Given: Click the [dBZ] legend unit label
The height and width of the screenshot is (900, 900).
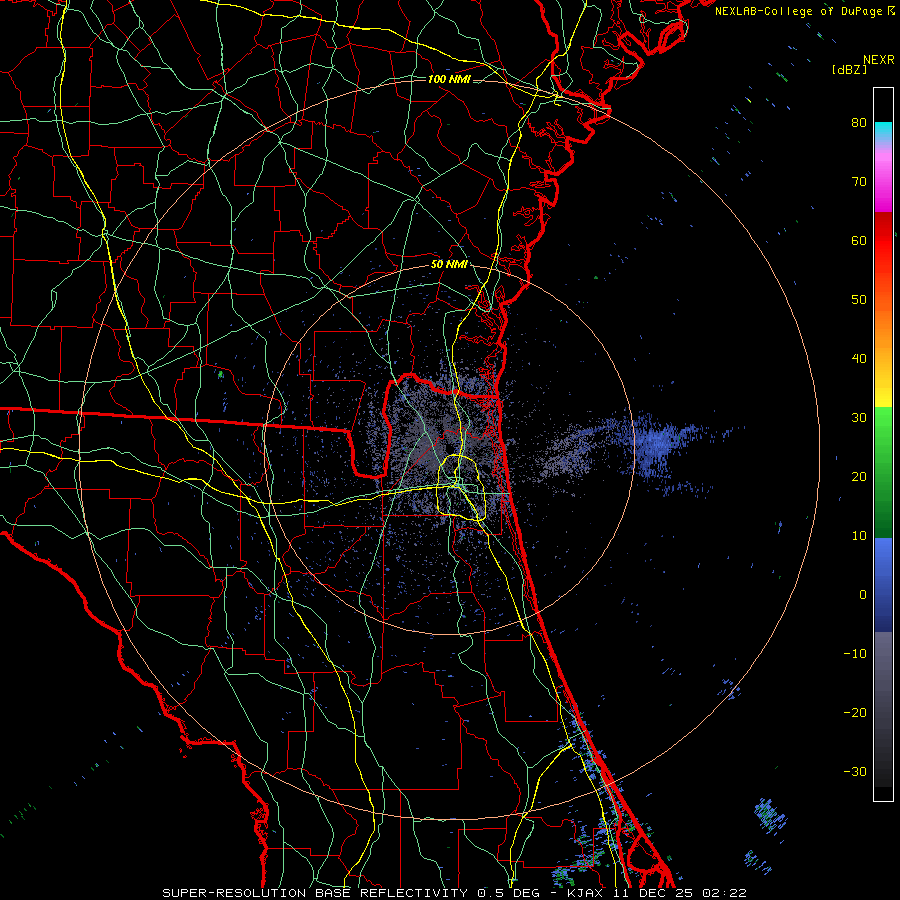Looking at the screenshot, I should (x=849, y=69).
